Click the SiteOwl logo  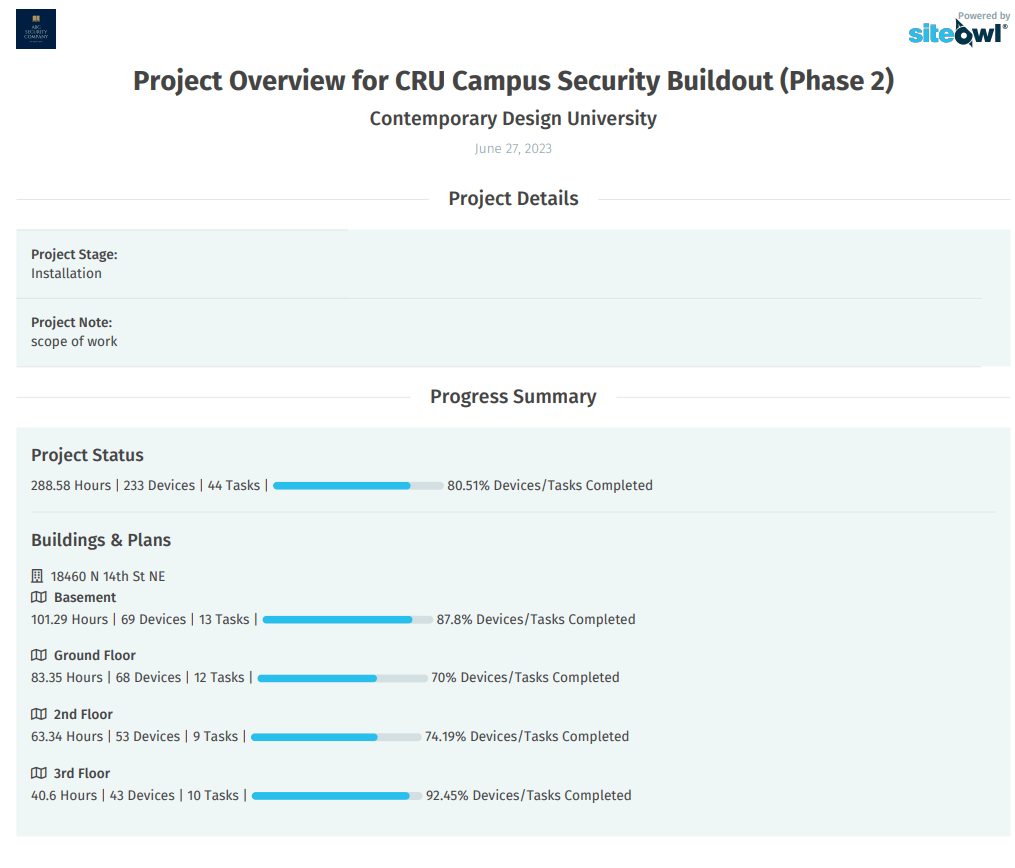click(x=958, y=30)
